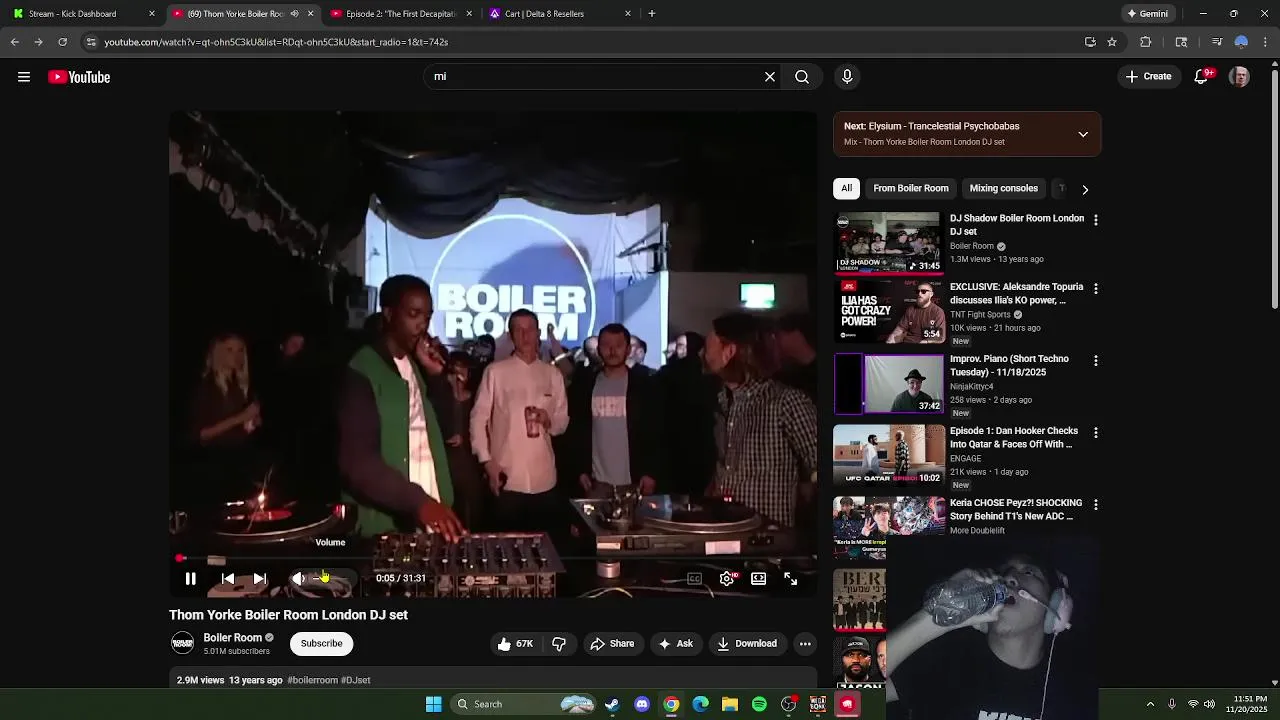Adjust the player volume slider
This screenshot has height=720, width=1280.
[x=330, y=578]
